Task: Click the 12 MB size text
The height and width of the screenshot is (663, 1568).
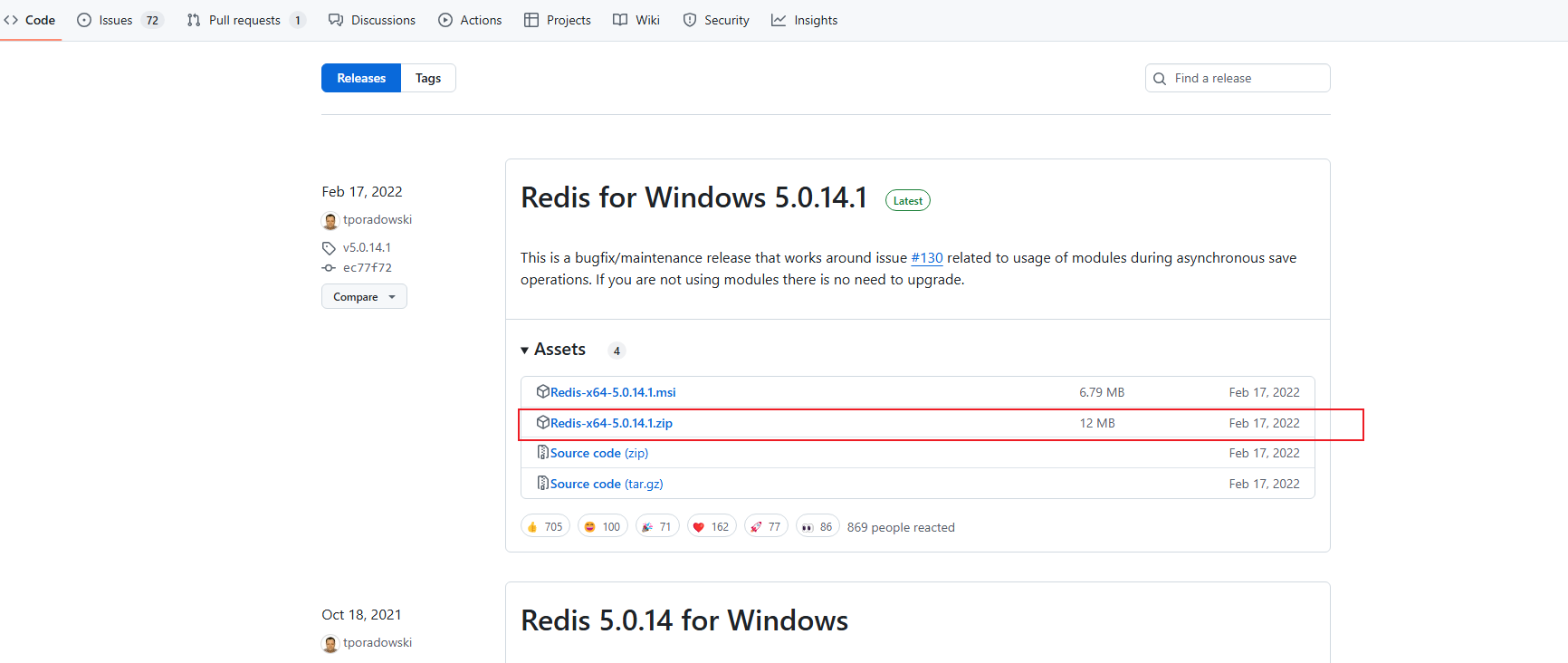Action: pyautogui.click(x=1097, y=423)
